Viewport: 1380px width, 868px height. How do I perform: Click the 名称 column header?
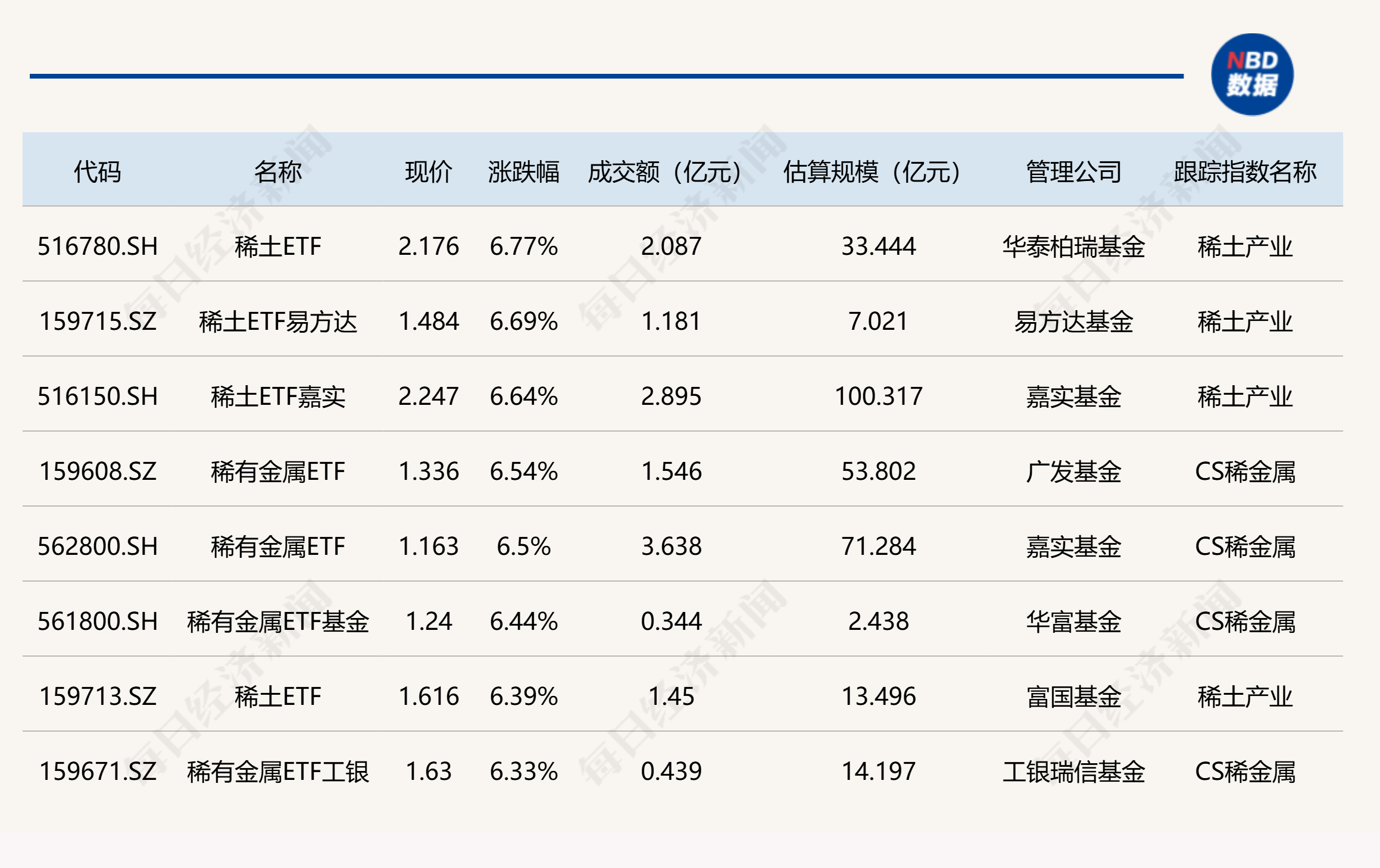click(x=277, y=171)
